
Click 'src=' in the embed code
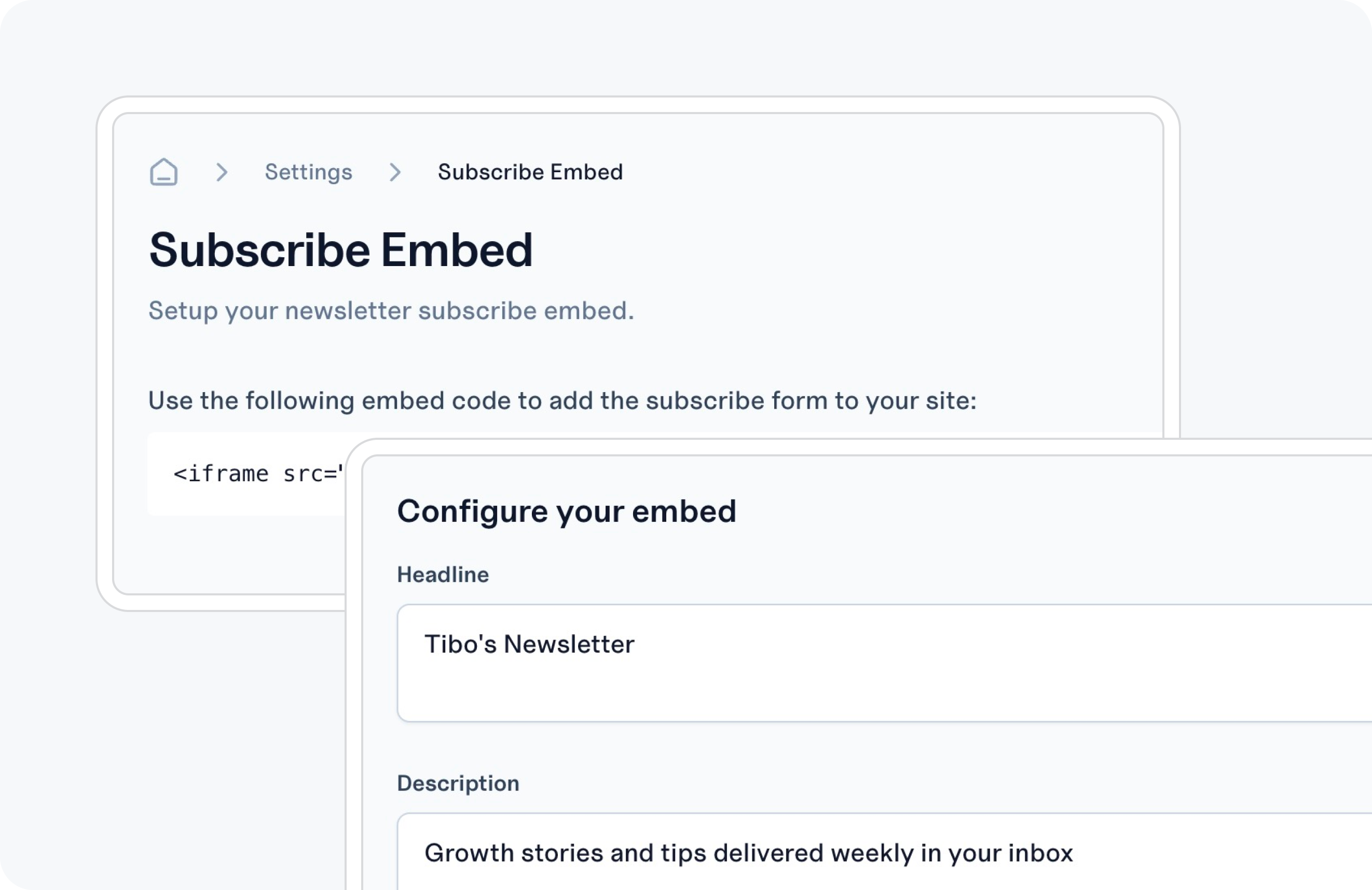click(x=311, y=474)
